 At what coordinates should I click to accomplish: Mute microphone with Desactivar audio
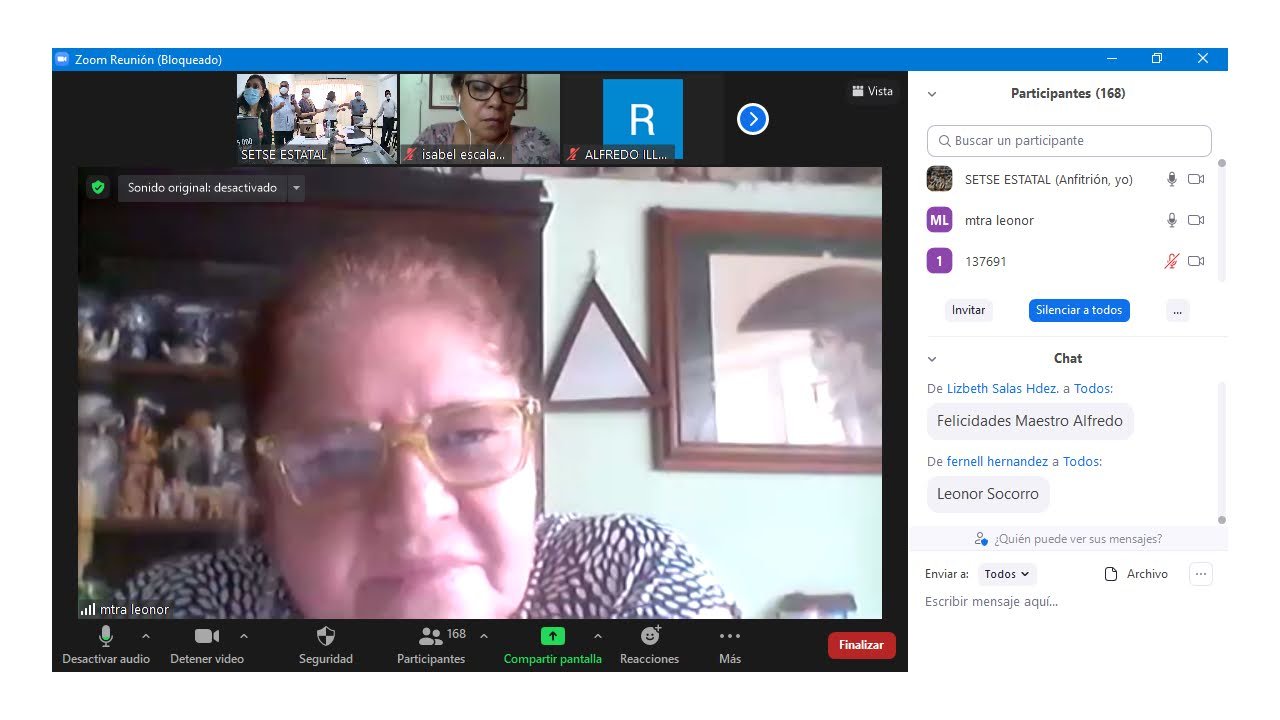tap(106, 645)
